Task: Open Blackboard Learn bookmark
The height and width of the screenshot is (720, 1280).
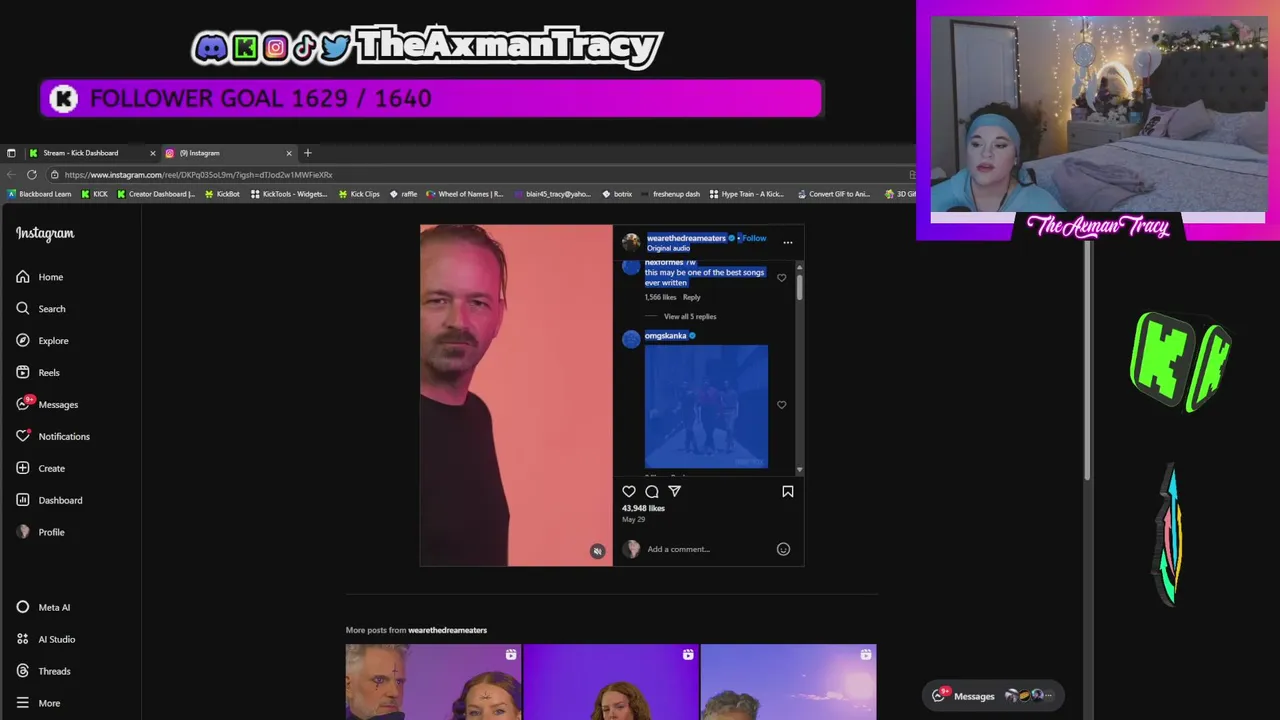Action: pos(39,194)
